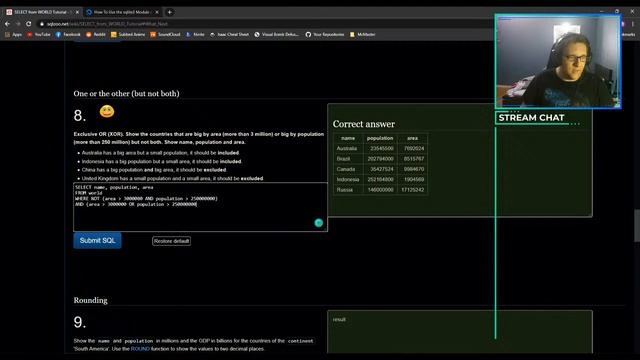Select the Canada row name cell
Screen dimensions: 640x360
[x=348, y=169]
